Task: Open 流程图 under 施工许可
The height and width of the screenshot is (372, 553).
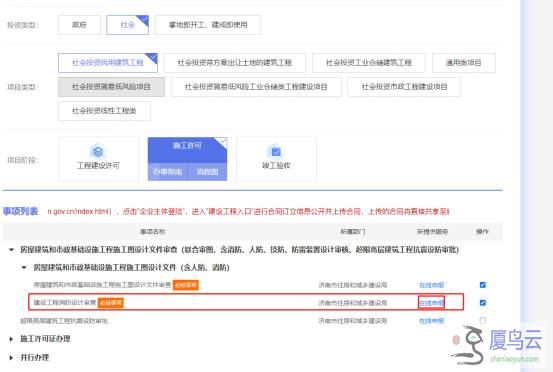Action: [x=207, y=172]
